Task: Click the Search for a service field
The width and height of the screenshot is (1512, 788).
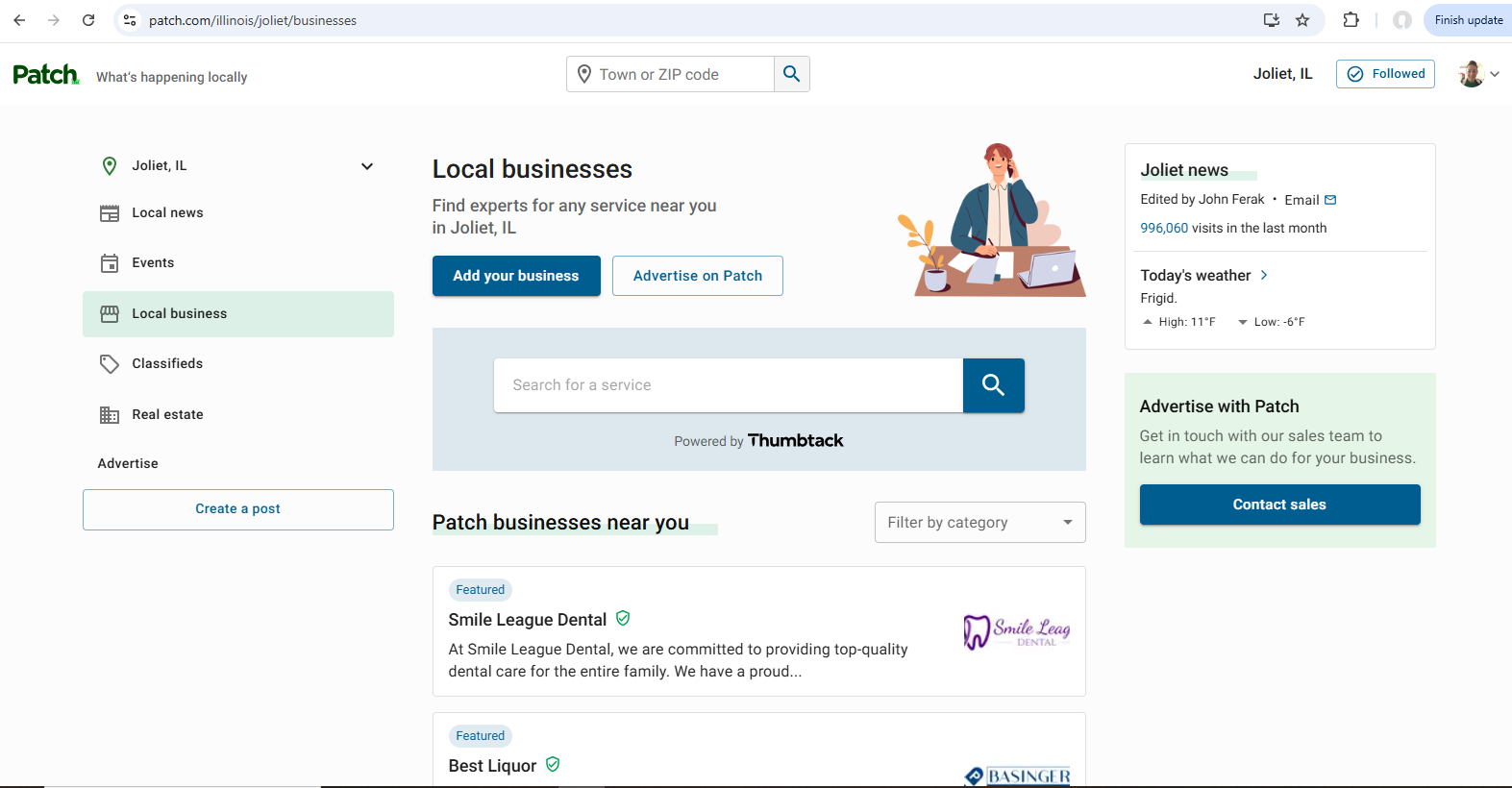Action: tap(729, 385)
